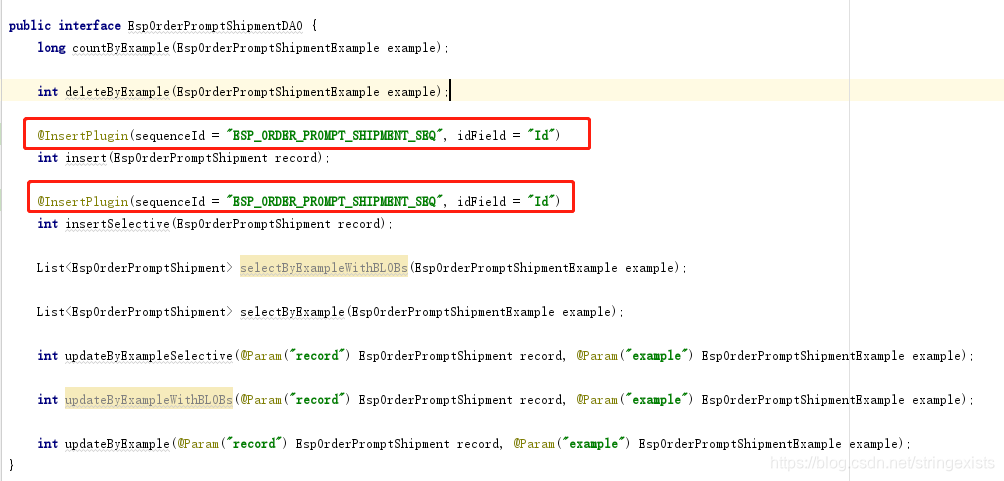Click the interface name EspOrderPromptShipmentDAO
This screenshot has height=481, width=1004.
(x=216, y=26)
